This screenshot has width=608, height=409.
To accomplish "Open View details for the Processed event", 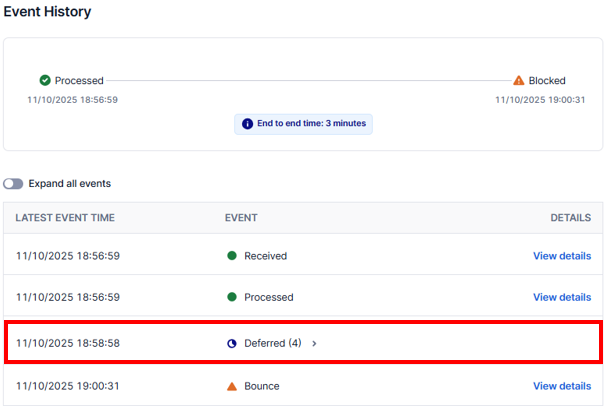I will point(561,297).
